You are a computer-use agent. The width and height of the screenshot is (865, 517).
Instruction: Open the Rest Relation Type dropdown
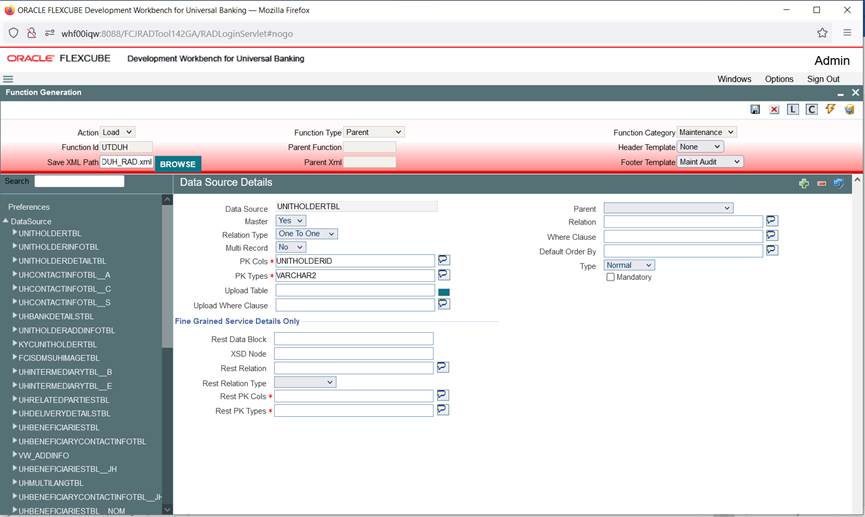coord(305,382)
